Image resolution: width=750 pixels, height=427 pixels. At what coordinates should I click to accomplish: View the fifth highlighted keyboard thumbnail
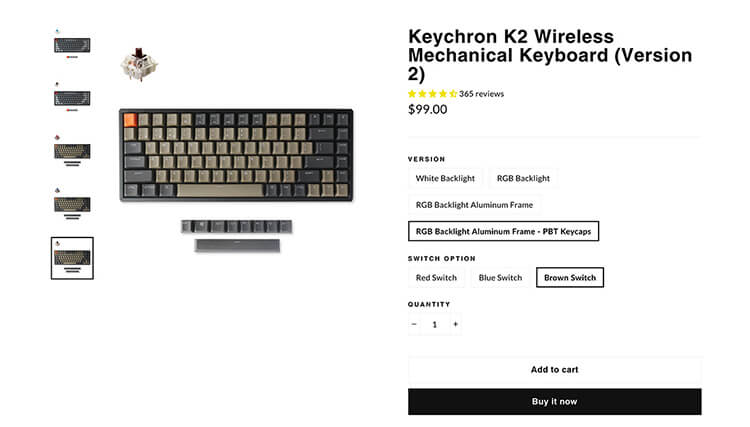(x=72, y=258)
